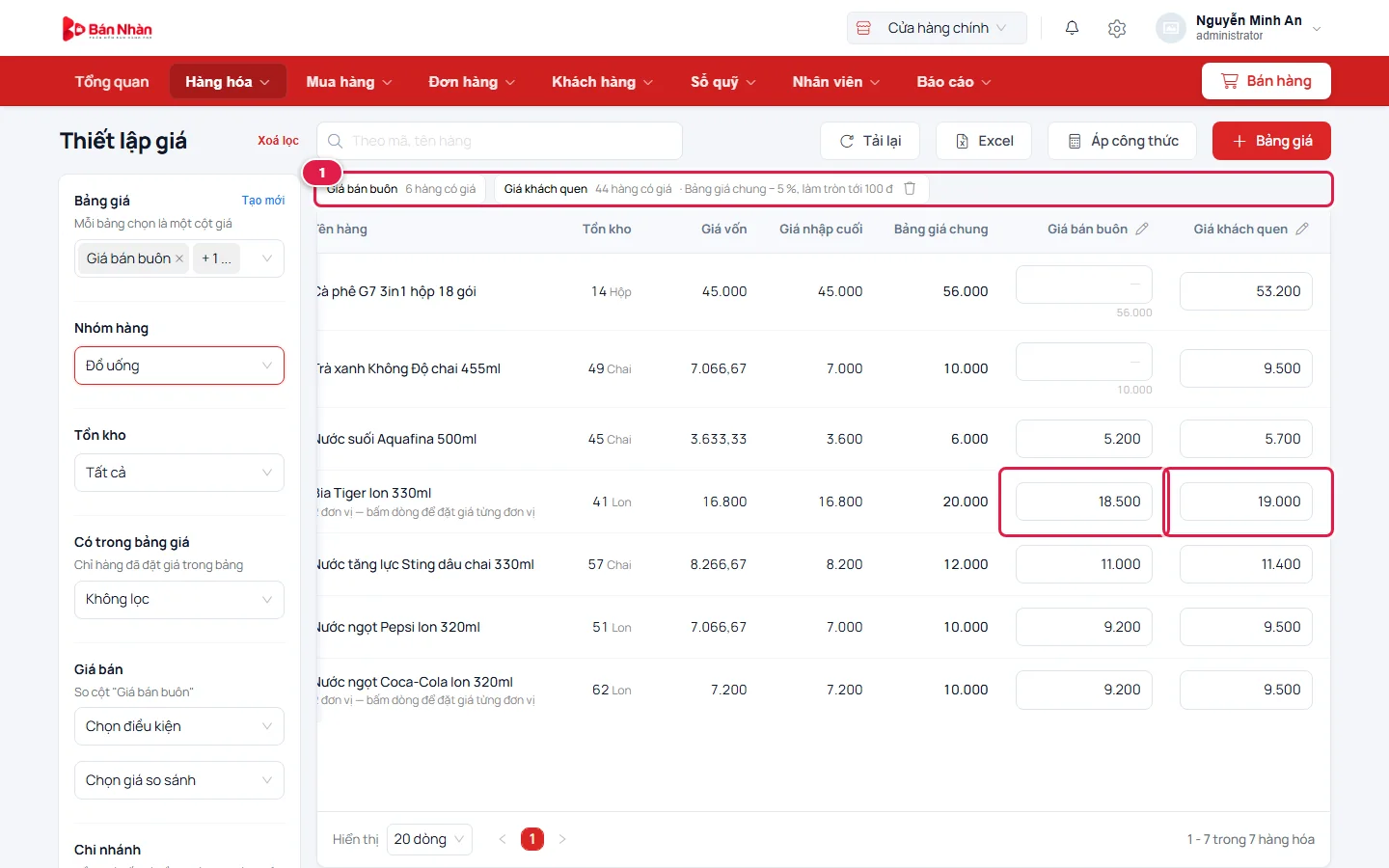Open the Bán hàng sales screen

pyautogui.click(x=1266, y=81)
